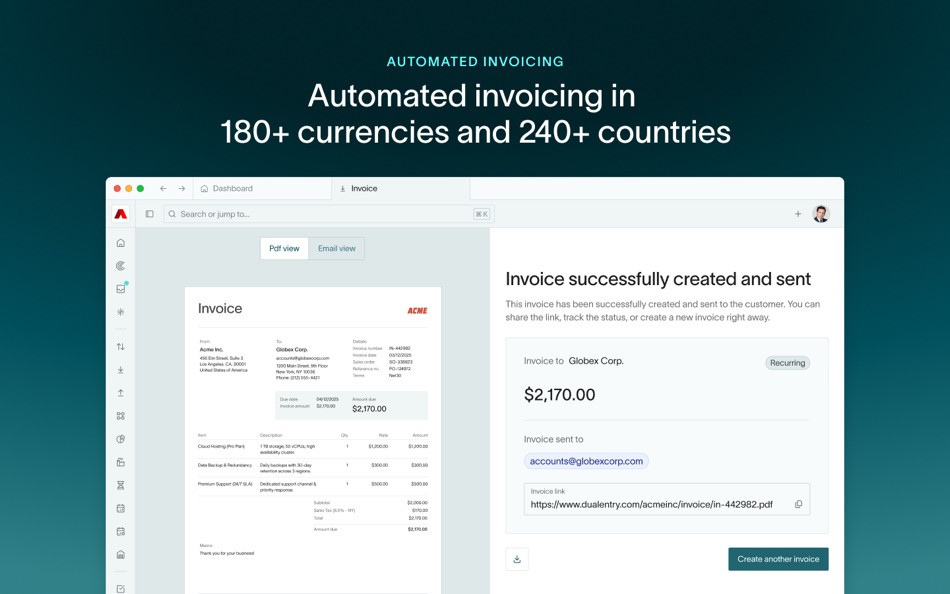The height and width of the screenshot is (594, 950).
Task: Open the pie chart sidebar icon
Action: tap(121, 439)
